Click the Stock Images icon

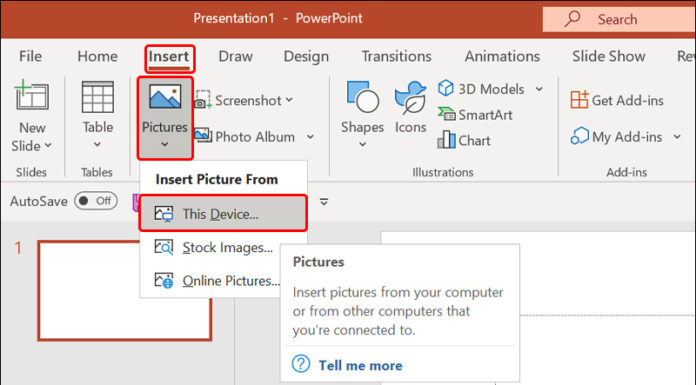(x=164, y=247)
